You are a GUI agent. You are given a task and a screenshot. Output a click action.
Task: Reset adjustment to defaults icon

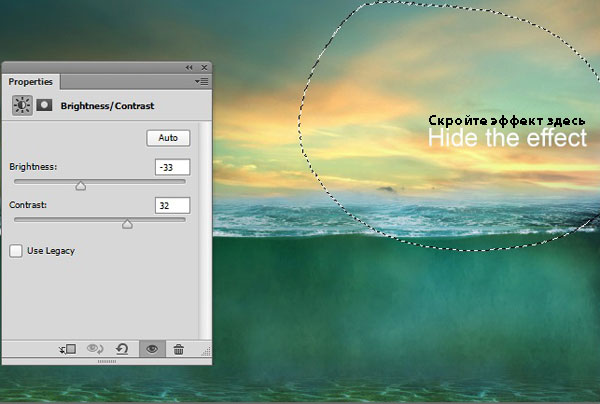122,349
